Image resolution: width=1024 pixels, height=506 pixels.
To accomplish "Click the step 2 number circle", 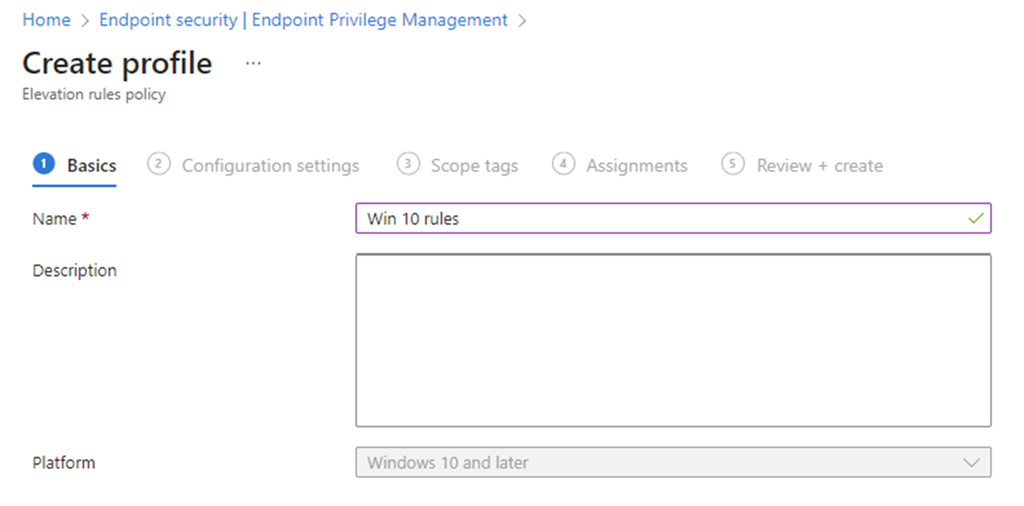I will tap(158, 164).
